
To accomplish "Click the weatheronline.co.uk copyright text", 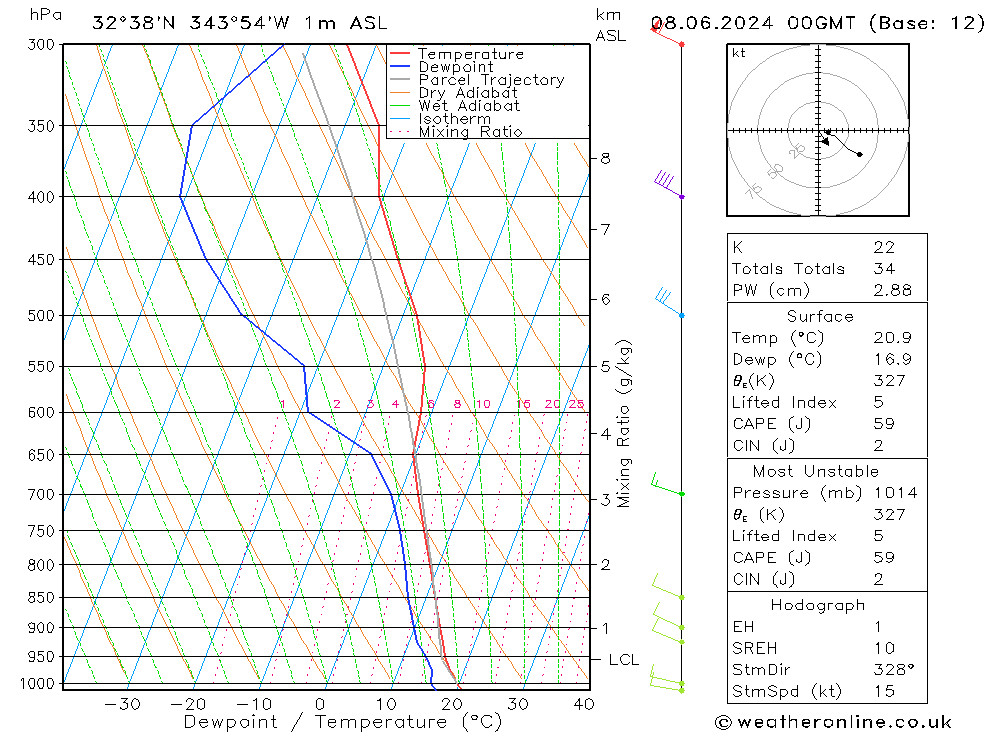I will tap(834, 722).
